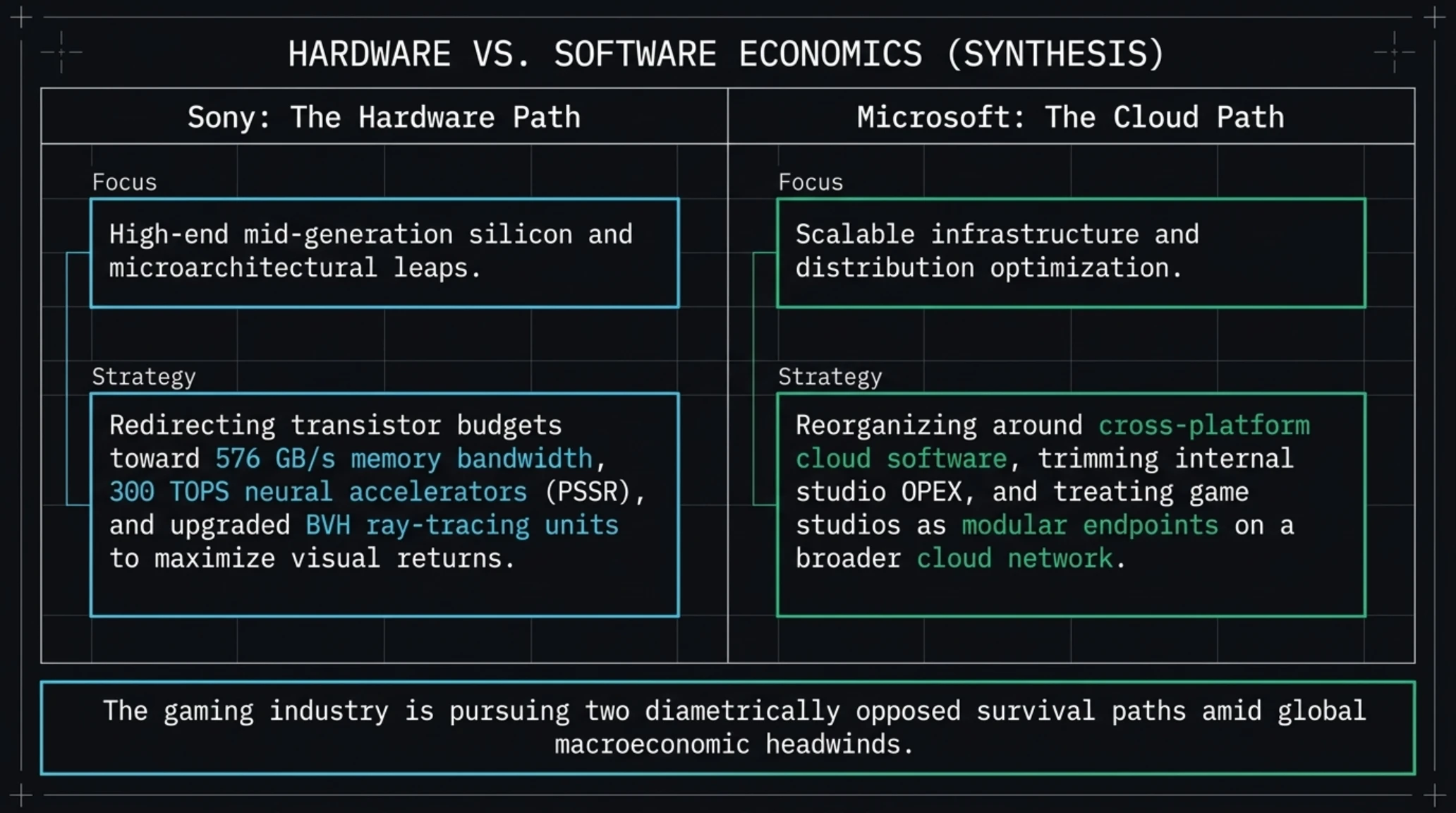Click the highlighted "cross-platform" phrase
The height and width of the screenshot is (813, 1456).
pos(1204,426)
